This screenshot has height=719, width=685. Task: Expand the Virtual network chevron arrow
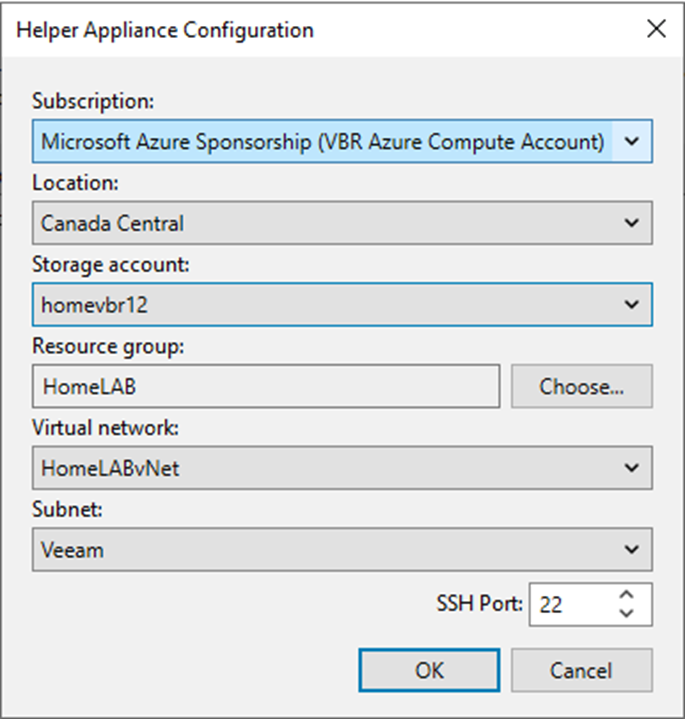[632, 468]
